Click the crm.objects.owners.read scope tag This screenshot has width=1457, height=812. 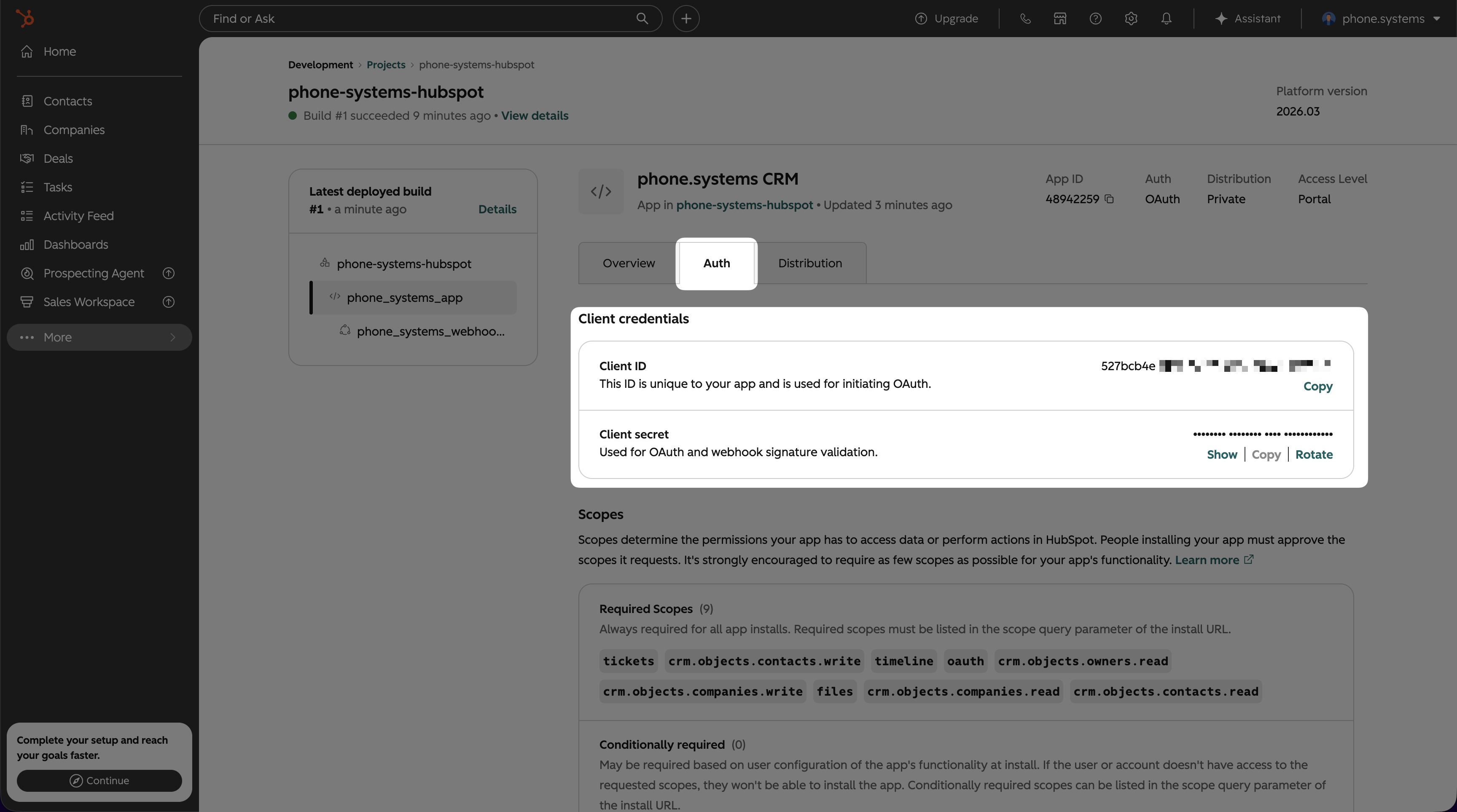[1083, 661]
